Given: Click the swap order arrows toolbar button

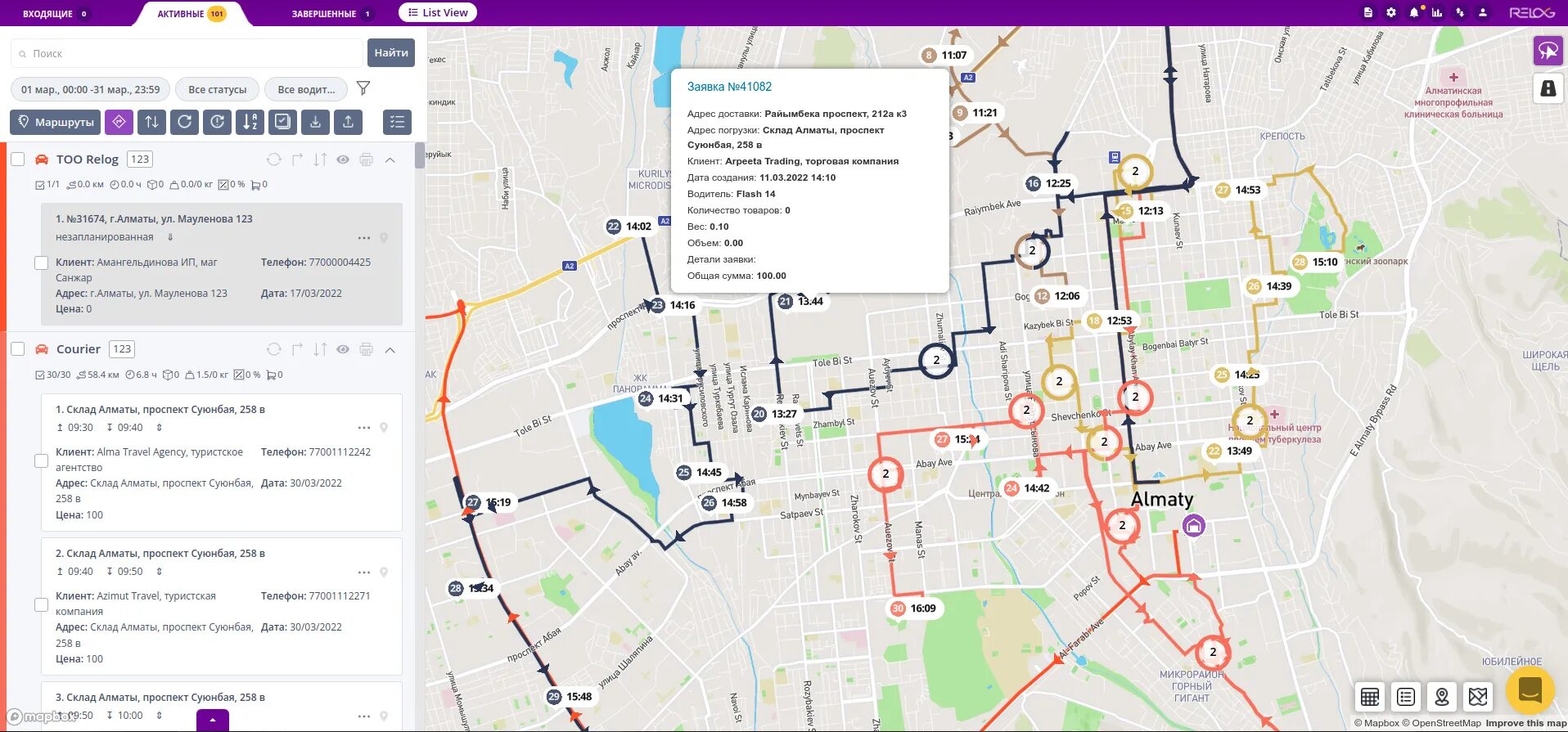Looking at the screenshot, I should pyautogui.click(x=151, y=122).
